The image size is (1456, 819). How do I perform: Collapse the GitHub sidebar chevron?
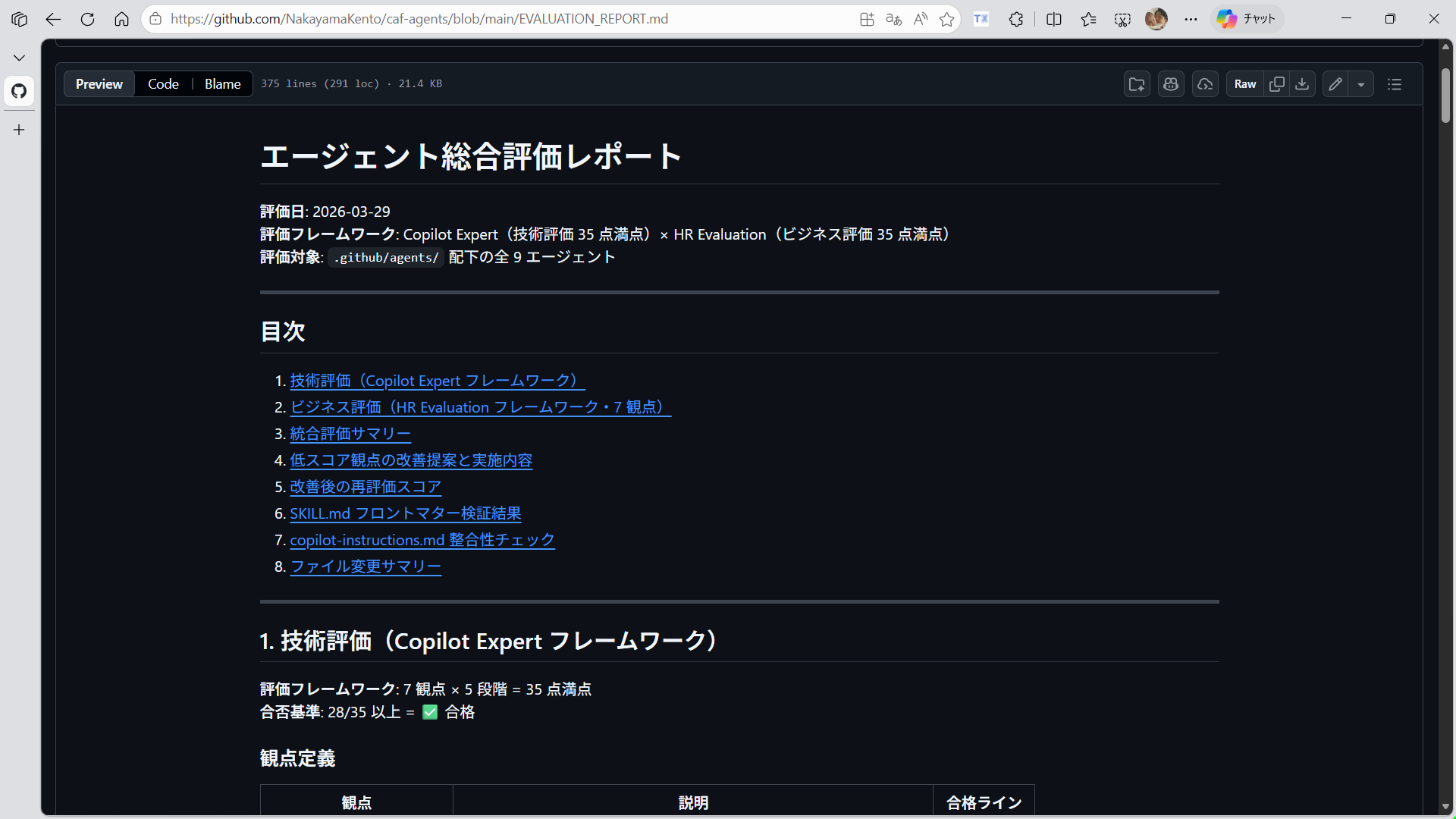tap(18, 57)
